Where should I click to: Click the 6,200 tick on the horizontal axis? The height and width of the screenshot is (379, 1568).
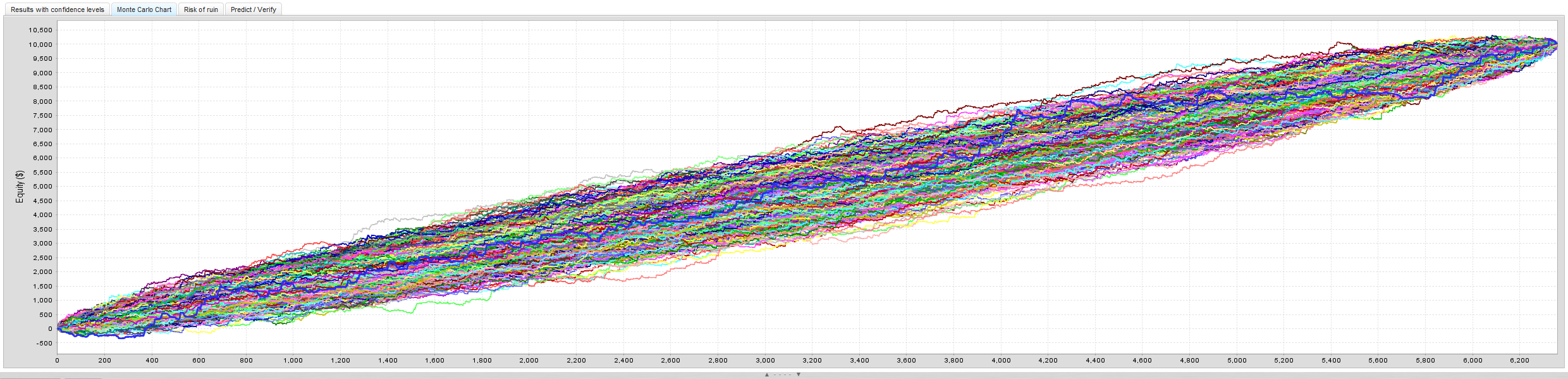tap(1519, 361)
